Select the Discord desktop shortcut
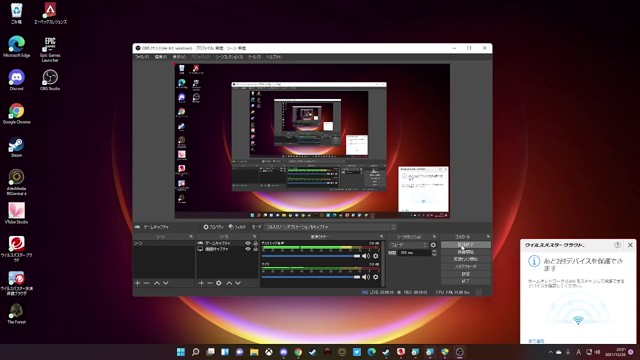The width and height of the screenshot is (640, 360). point(16,80)
